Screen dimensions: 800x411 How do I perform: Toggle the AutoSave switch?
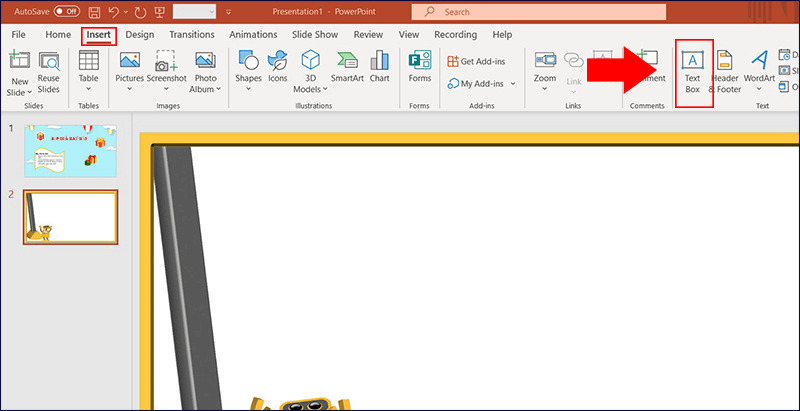[x=66, y=11]
